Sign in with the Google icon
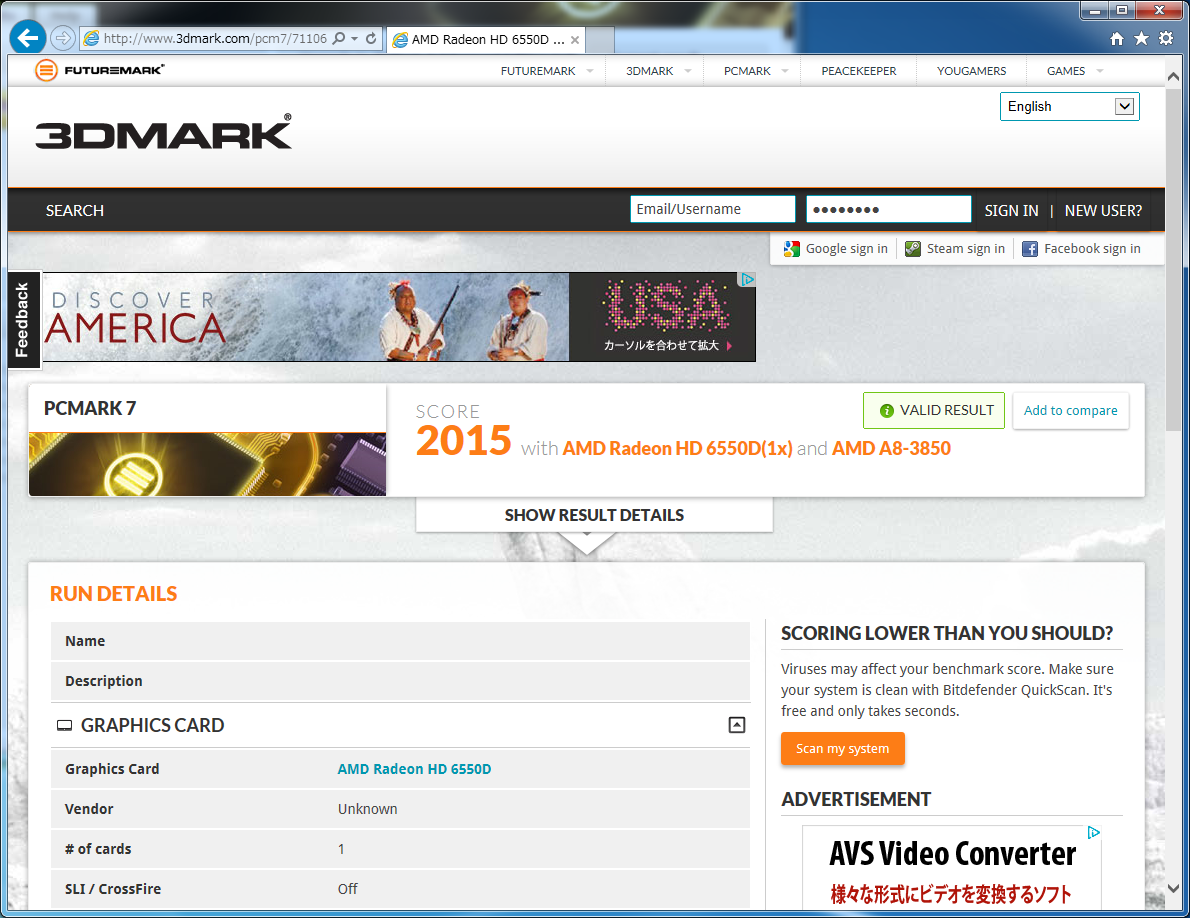Image resolution: width=1190 pixels, height=918 pixels. [x=792, y=249]
